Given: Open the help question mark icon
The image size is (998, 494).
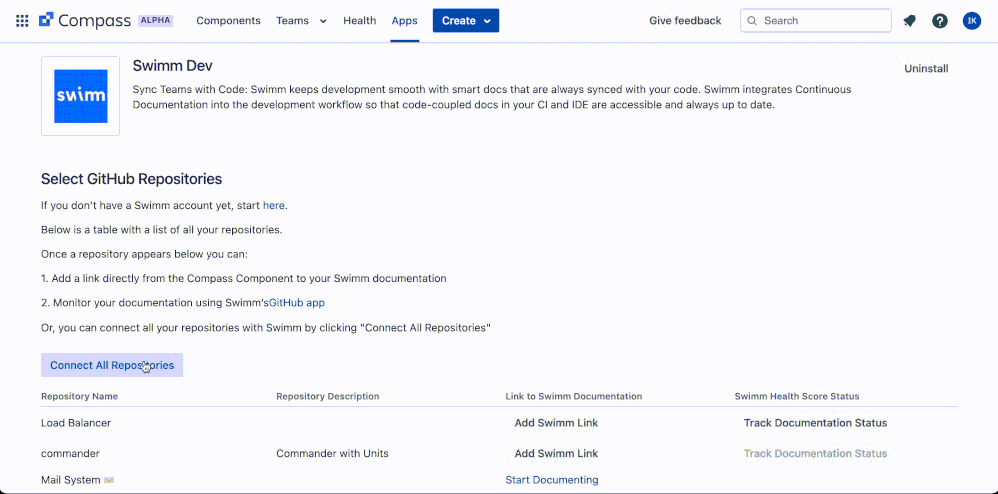Looking at the screenshot, I should tap(940, 21).
